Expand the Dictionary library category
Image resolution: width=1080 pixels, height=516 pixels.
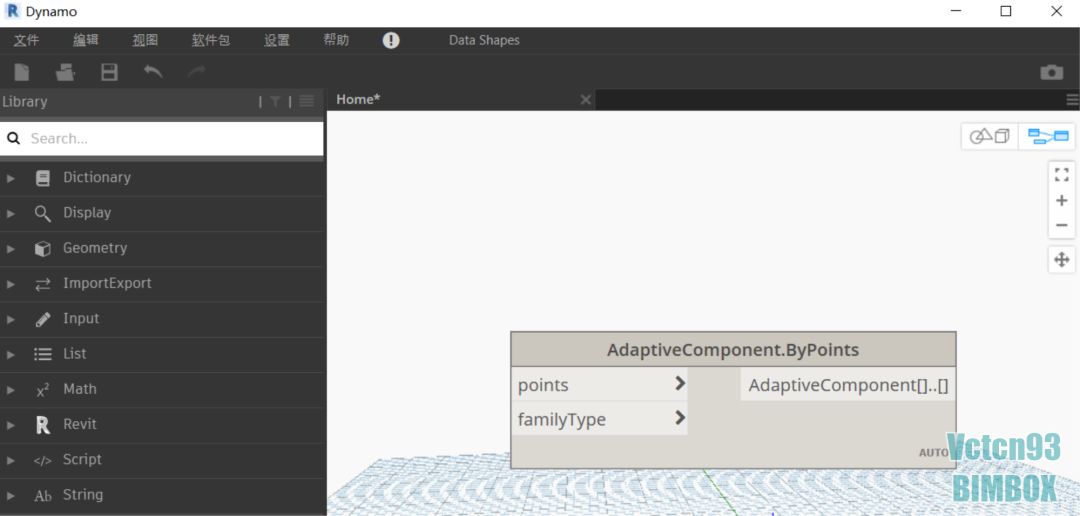pos(96,177)
